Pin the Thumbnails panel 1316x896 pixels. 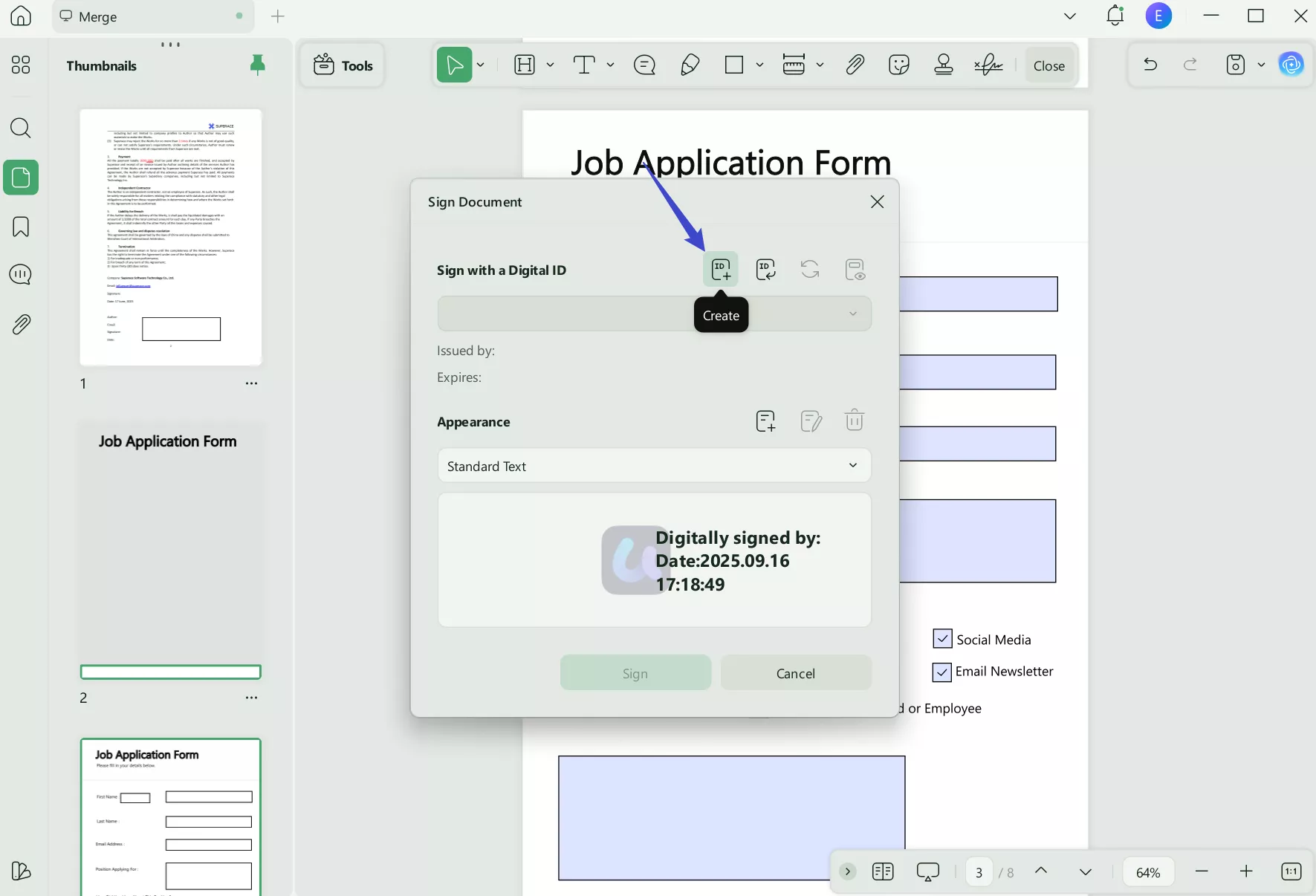259,65
